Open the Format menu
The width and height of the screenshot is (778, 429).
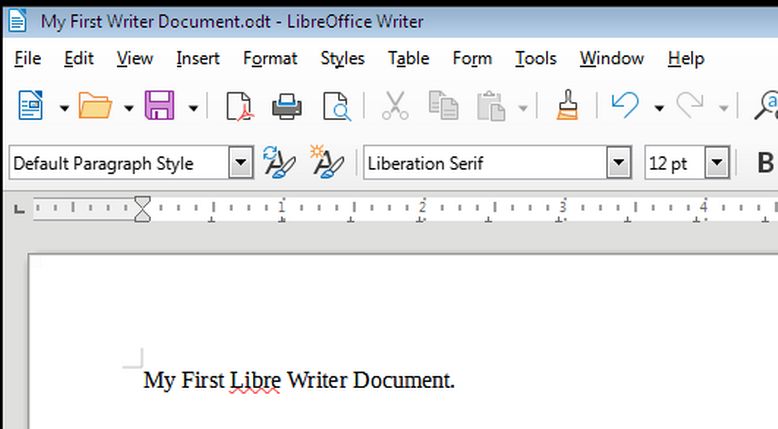270,59
